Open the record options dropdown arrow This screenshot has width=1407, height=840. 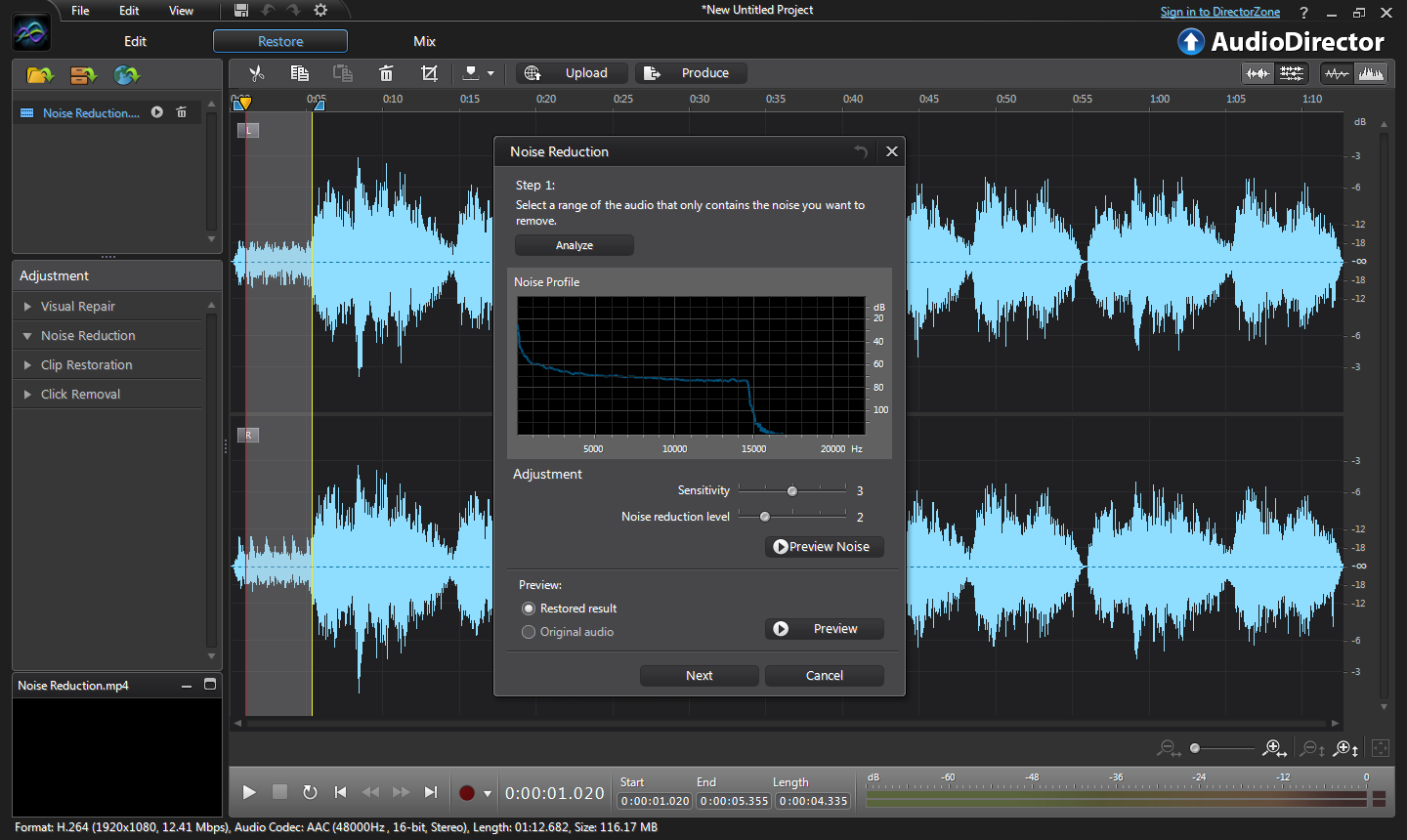pyautogui.click(x=488, y=793)
